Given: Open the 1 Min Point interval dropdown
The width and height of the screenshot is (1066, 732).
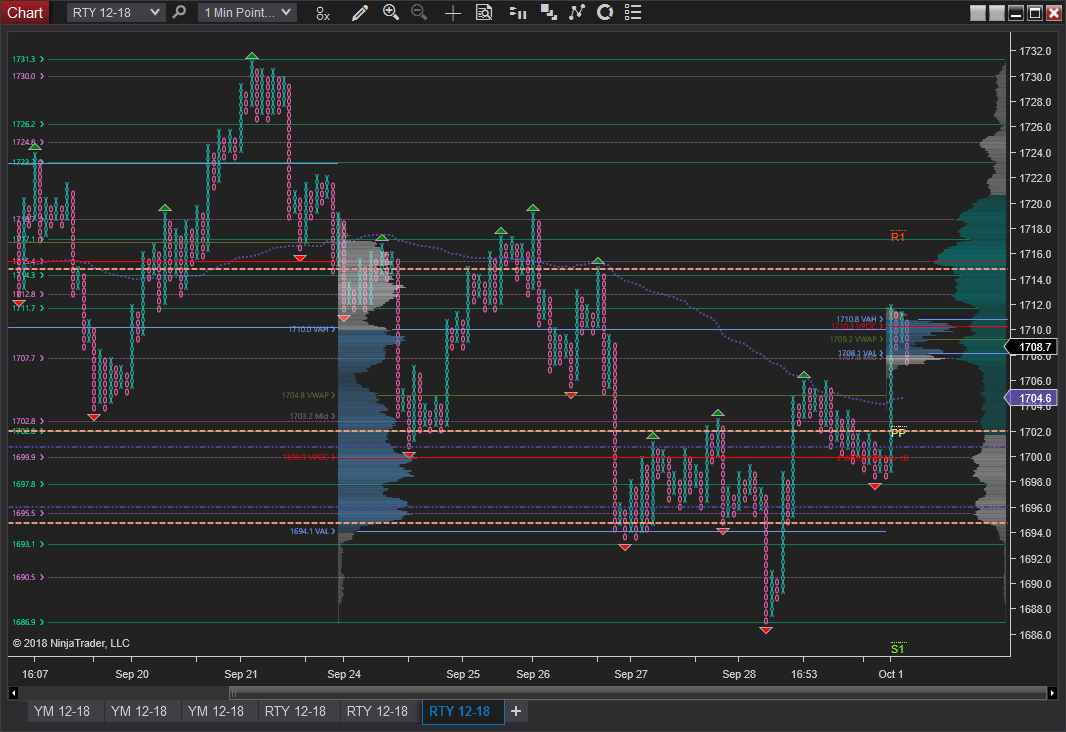Looking at the screenshot, I should (247, 12).
